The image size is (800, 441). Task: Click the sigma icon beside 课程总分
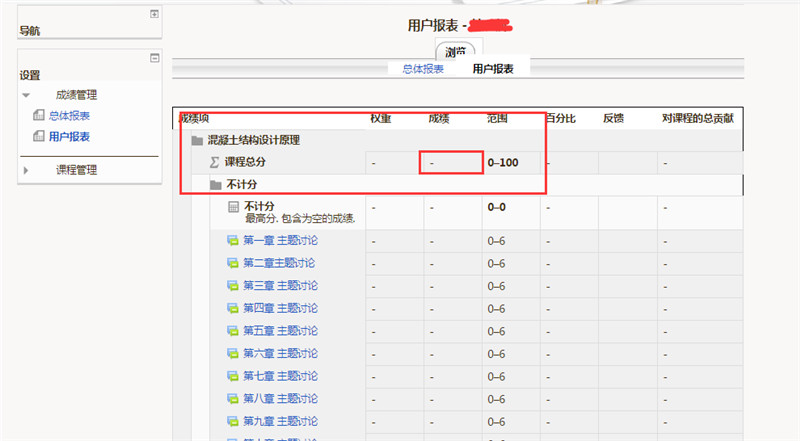(214, 162)
